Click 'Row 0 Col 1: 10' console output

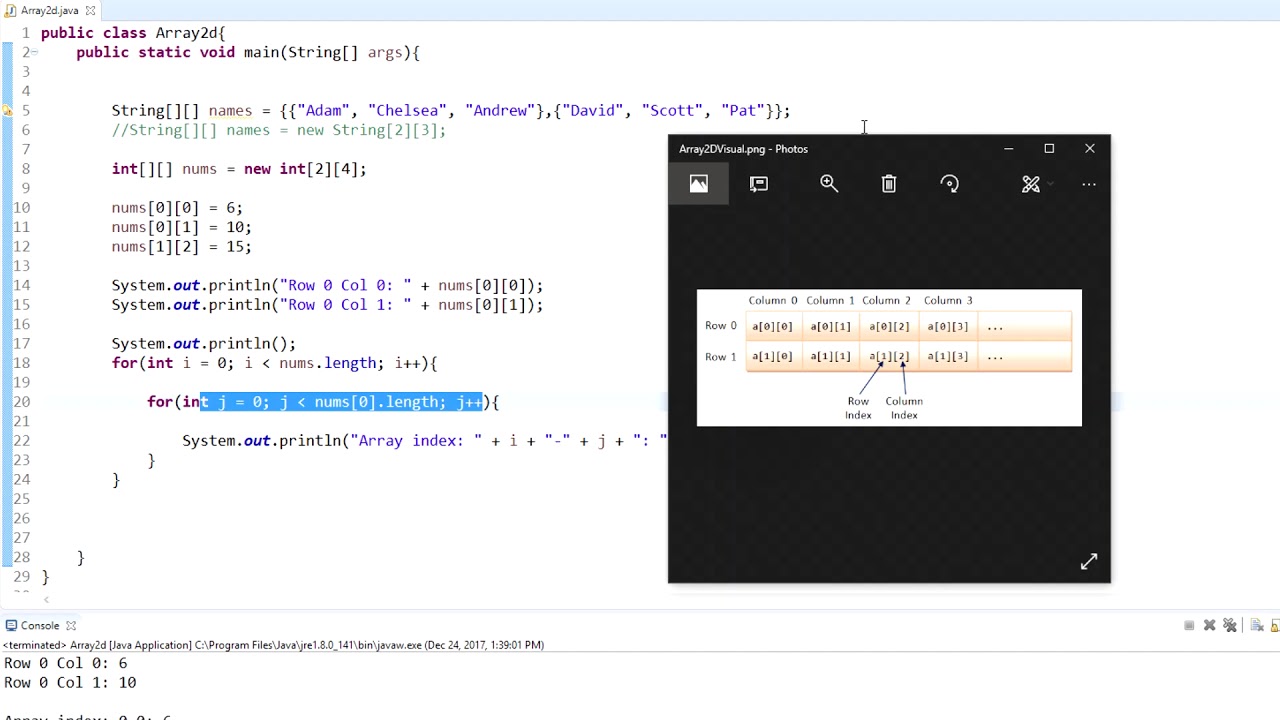(x=70, y=683)
